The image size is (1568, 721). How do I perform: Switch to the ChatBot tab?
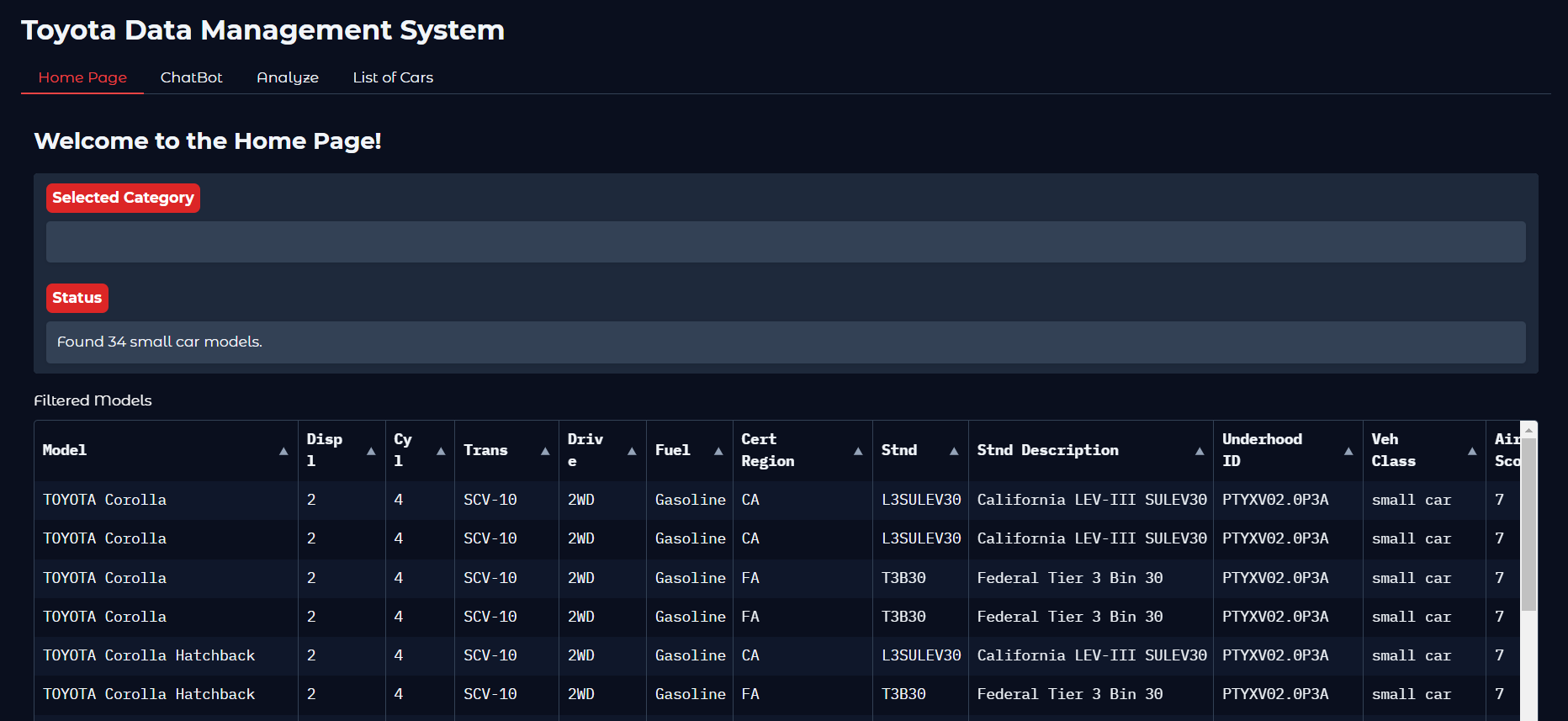click(192, 77)
